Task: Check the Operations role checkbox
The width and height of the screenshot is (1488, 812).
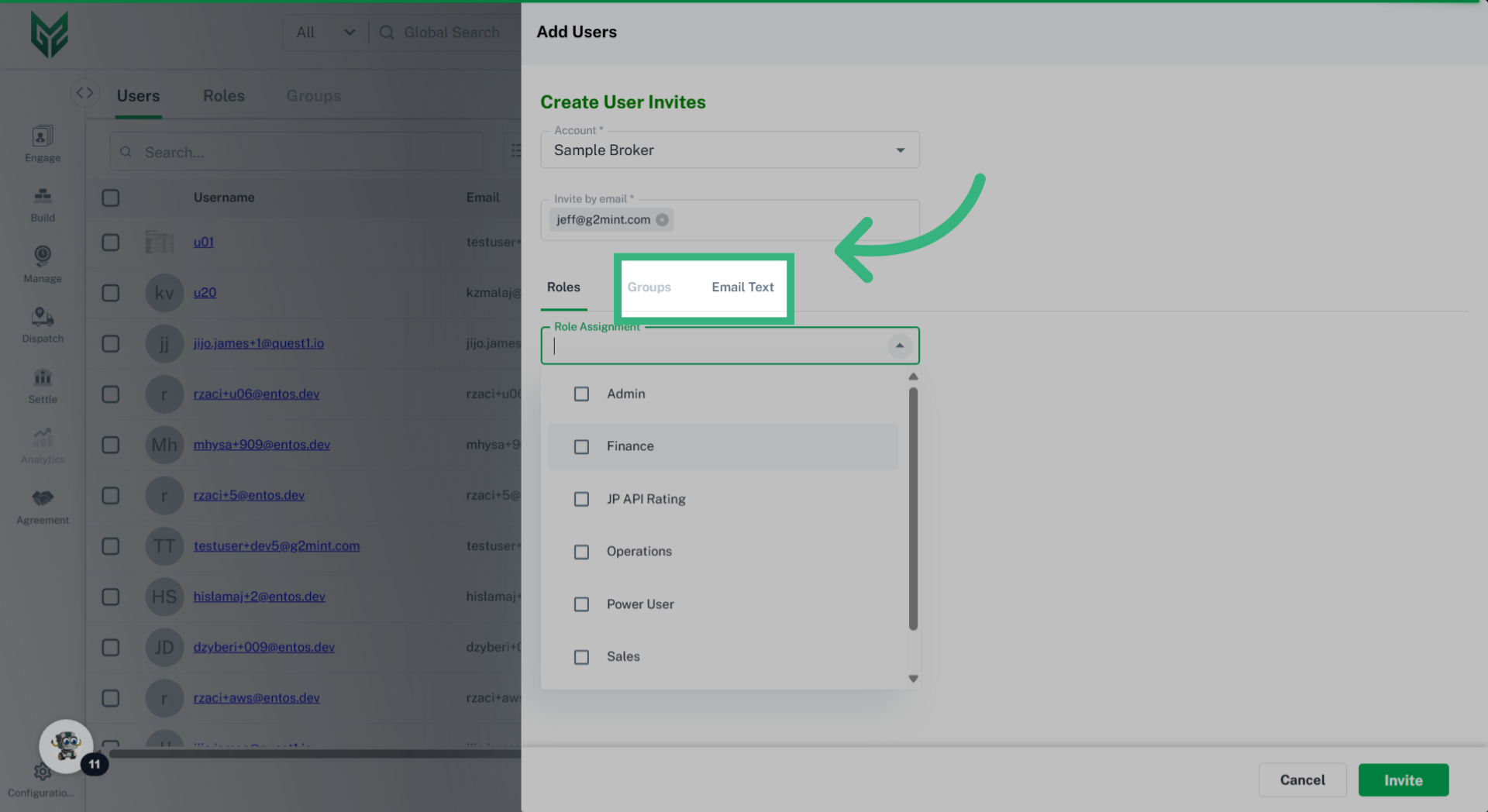Action: [x=582, y=552]
